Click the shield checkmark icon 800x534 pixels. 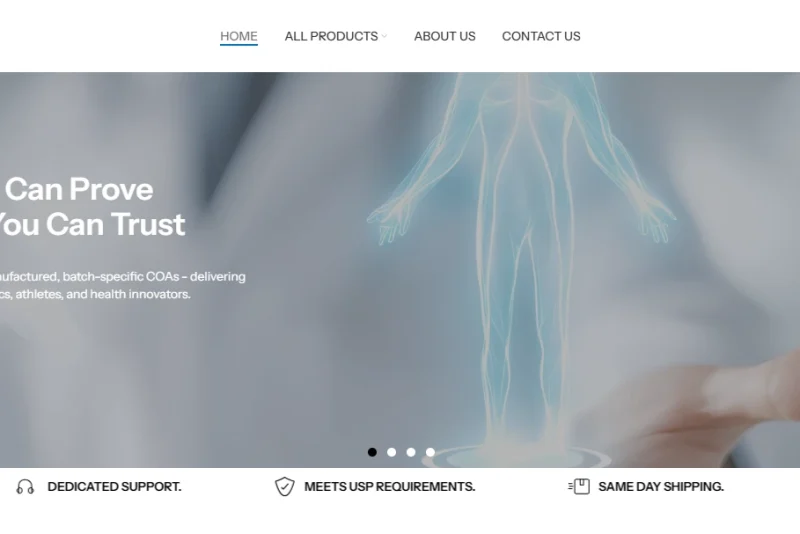[285, 487]
